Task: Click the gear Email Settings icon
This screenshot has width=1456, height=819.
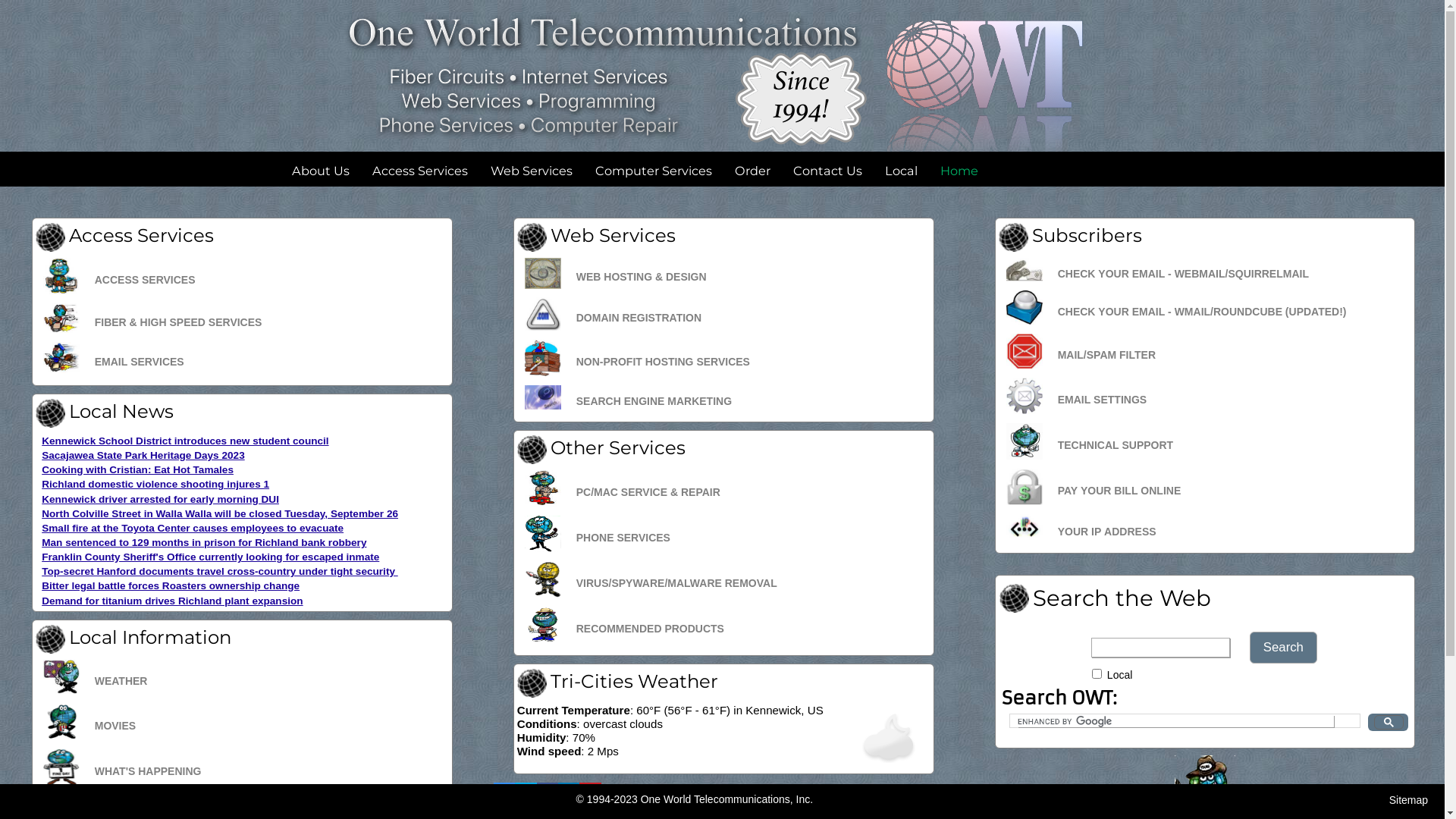Action: click(1024, 397)
